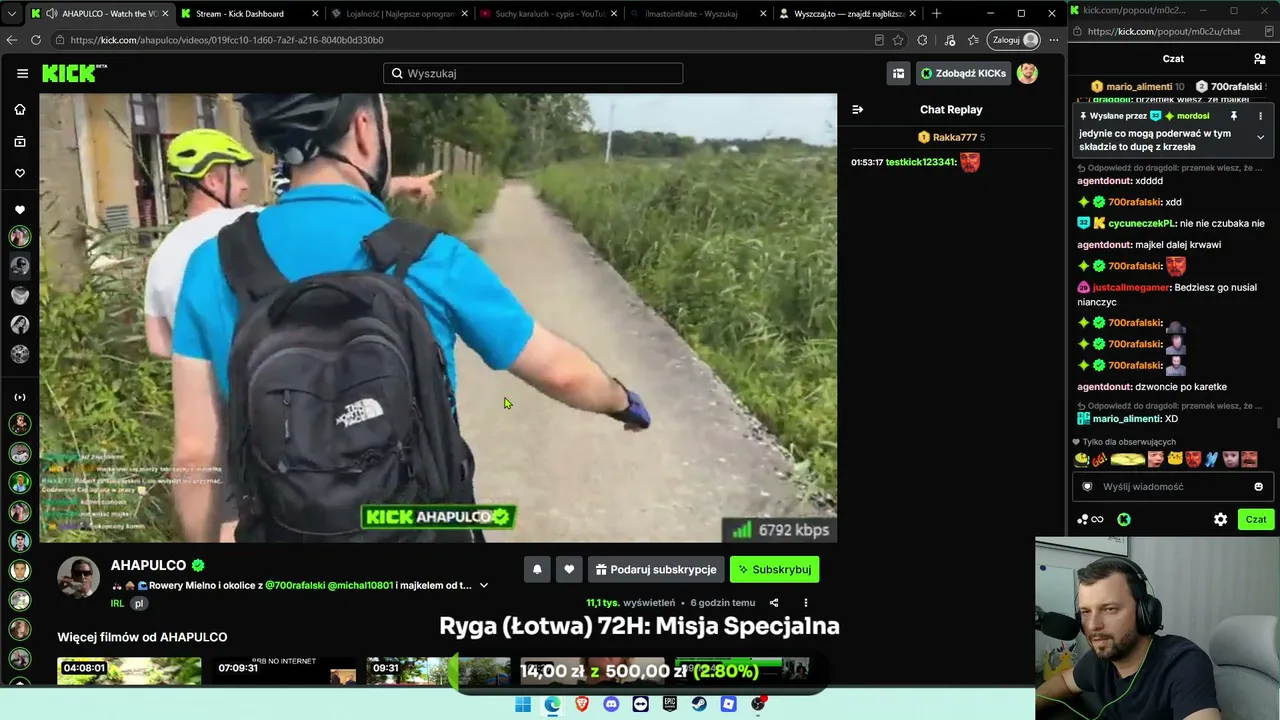The width and height of the screenshot is (1280, 720).
Task: Open the 07:09:31 video thumbnail
Action: [284, 670]
